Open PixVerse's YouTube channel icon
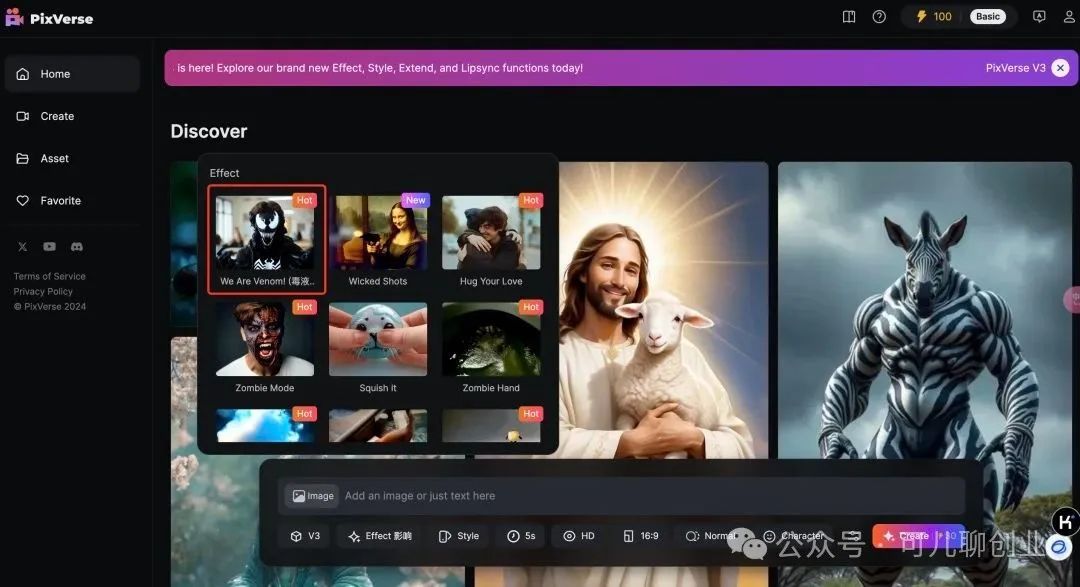Viewport: 1080px width, 587px height. pos(49,247)
